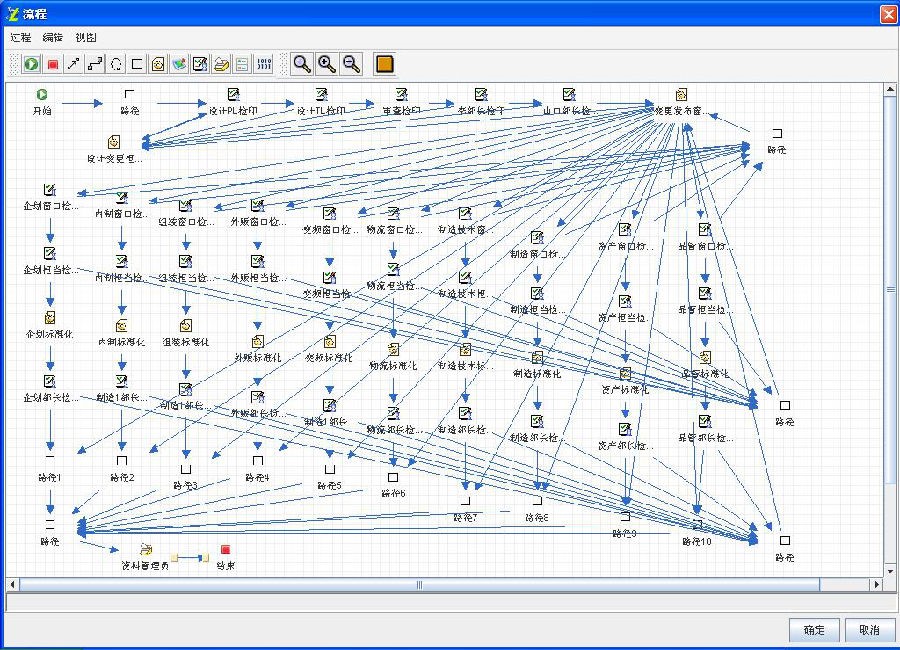Open the 编辑 menu

[x=53, y=37]
